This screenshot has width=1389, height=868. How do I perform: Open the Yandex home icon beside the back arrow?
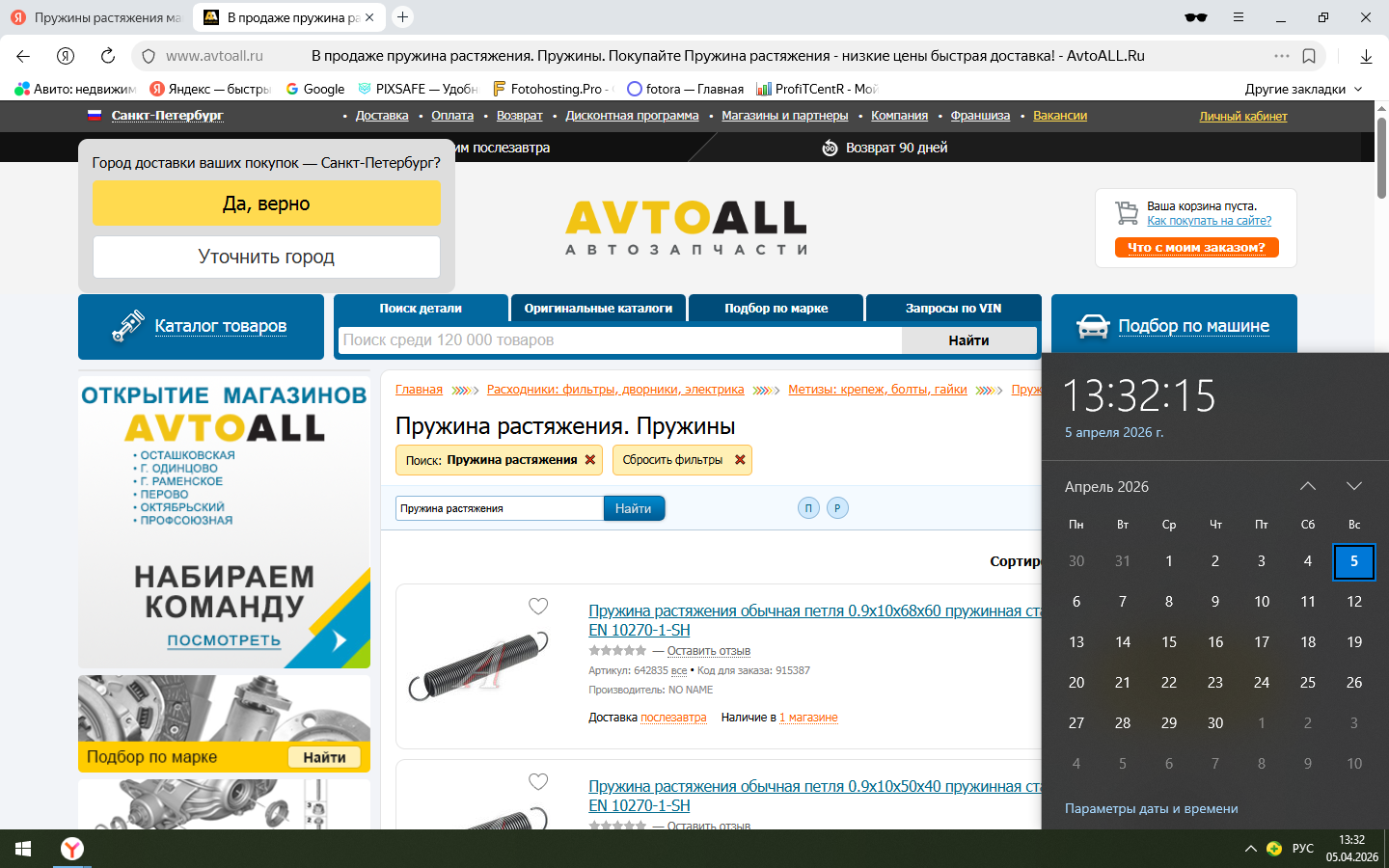tap(66, 56)
